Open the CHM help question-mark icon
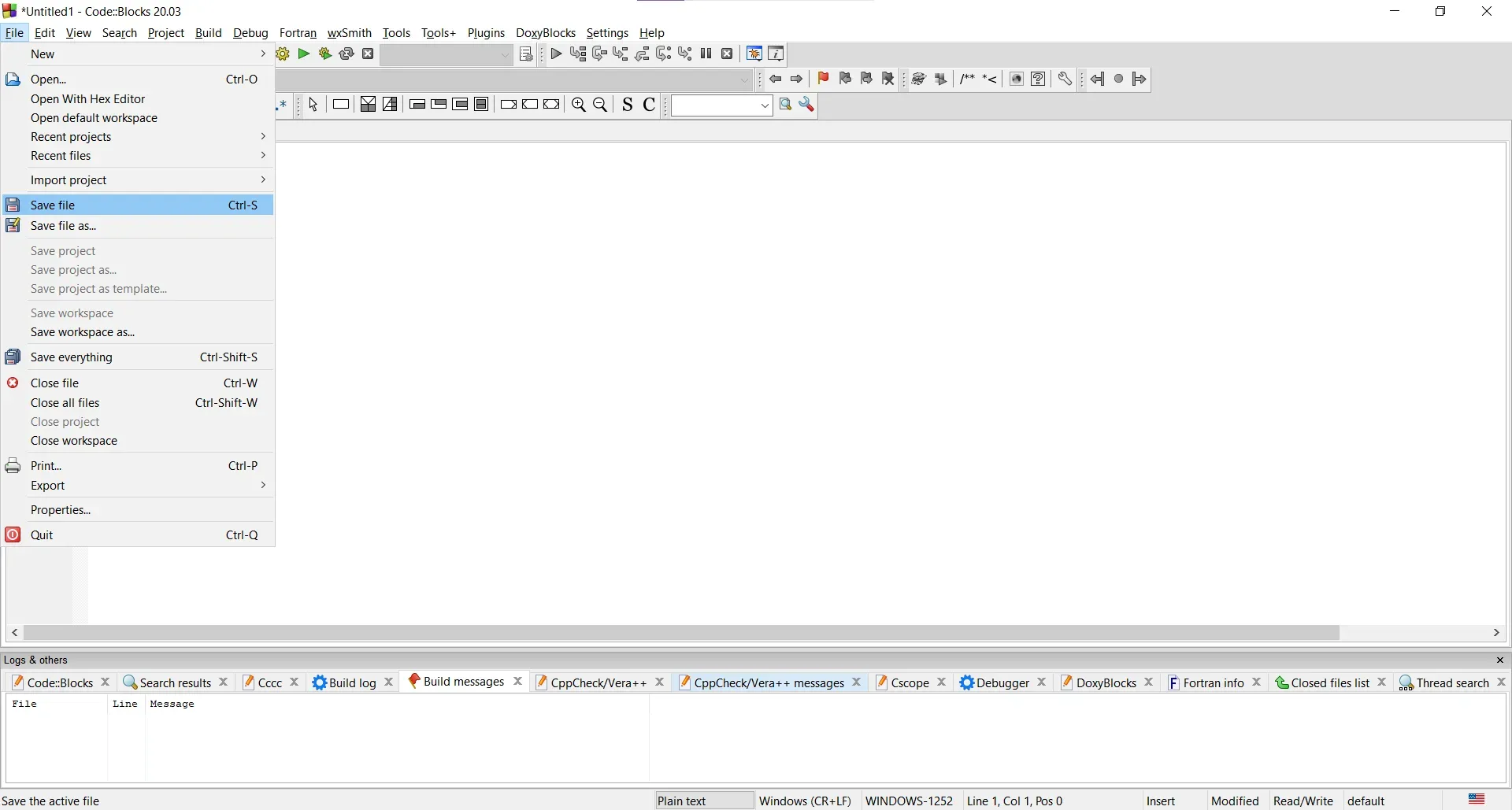Screen dimensions: 1512x810 [1039, 80]
